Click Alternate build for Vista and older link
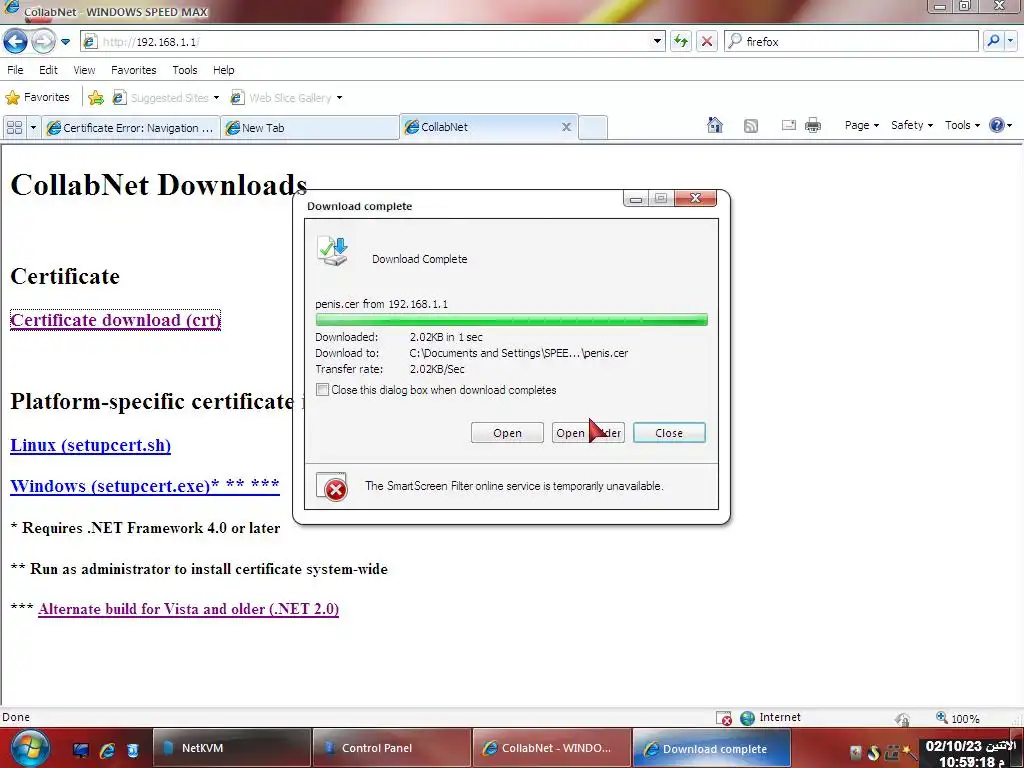1024x768 pixels. [x=188, y=609]
